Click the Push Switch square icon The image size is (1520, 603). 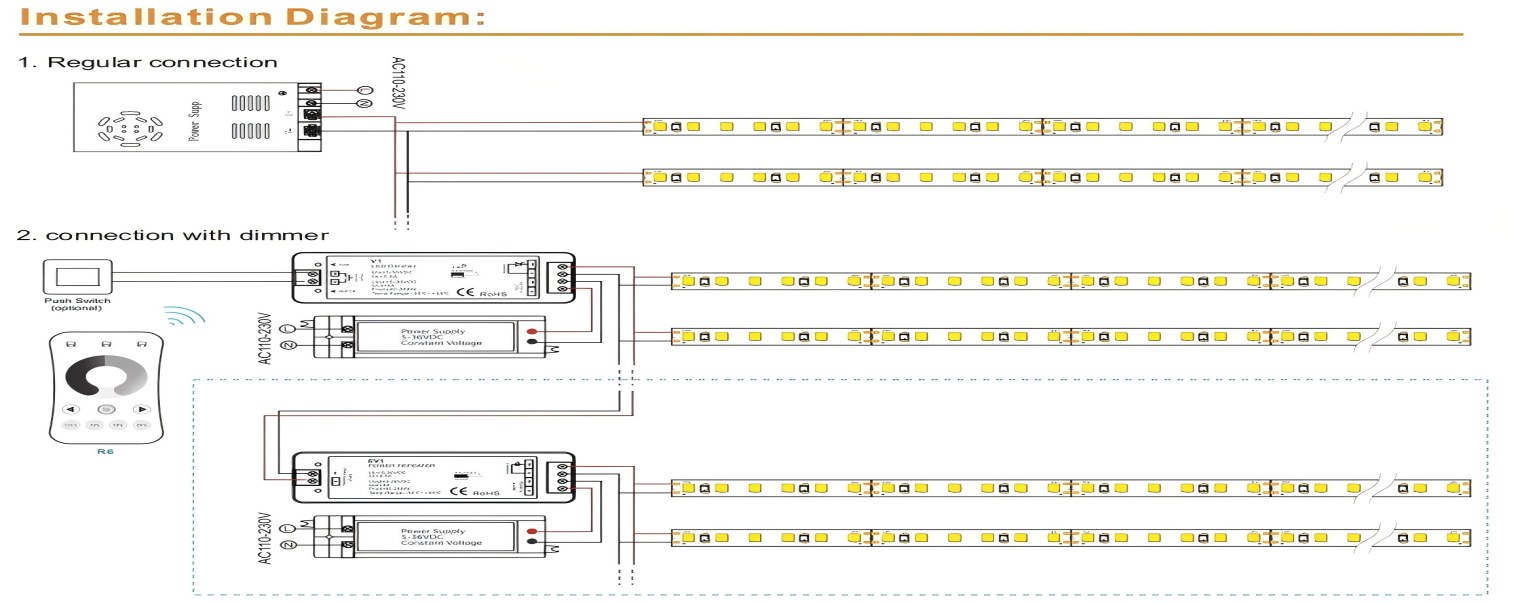(x=77, y=276)
